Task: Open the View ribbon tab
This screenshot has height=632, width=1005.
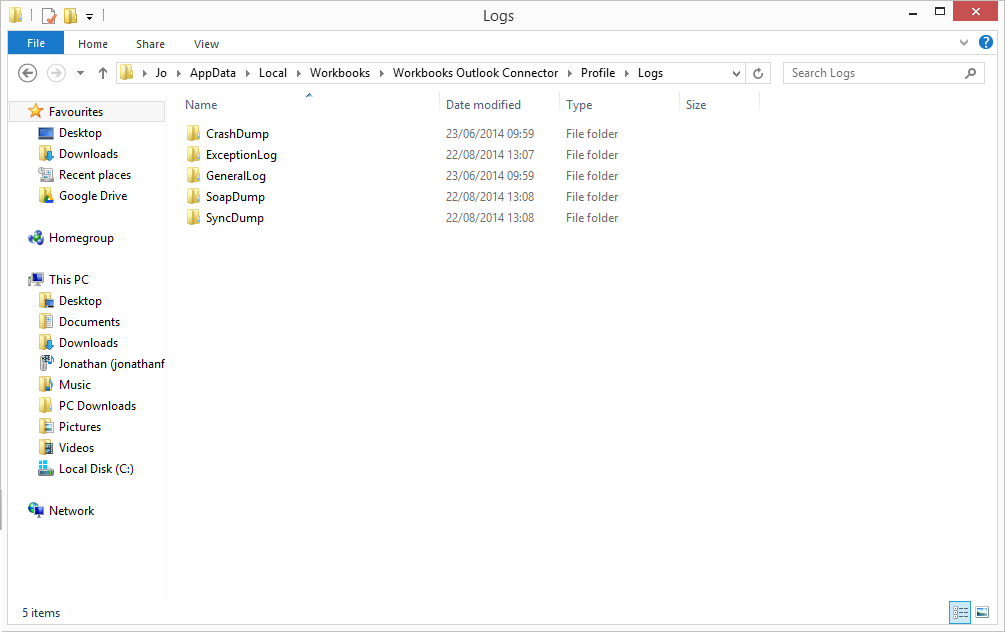Action: pos(206,44)
